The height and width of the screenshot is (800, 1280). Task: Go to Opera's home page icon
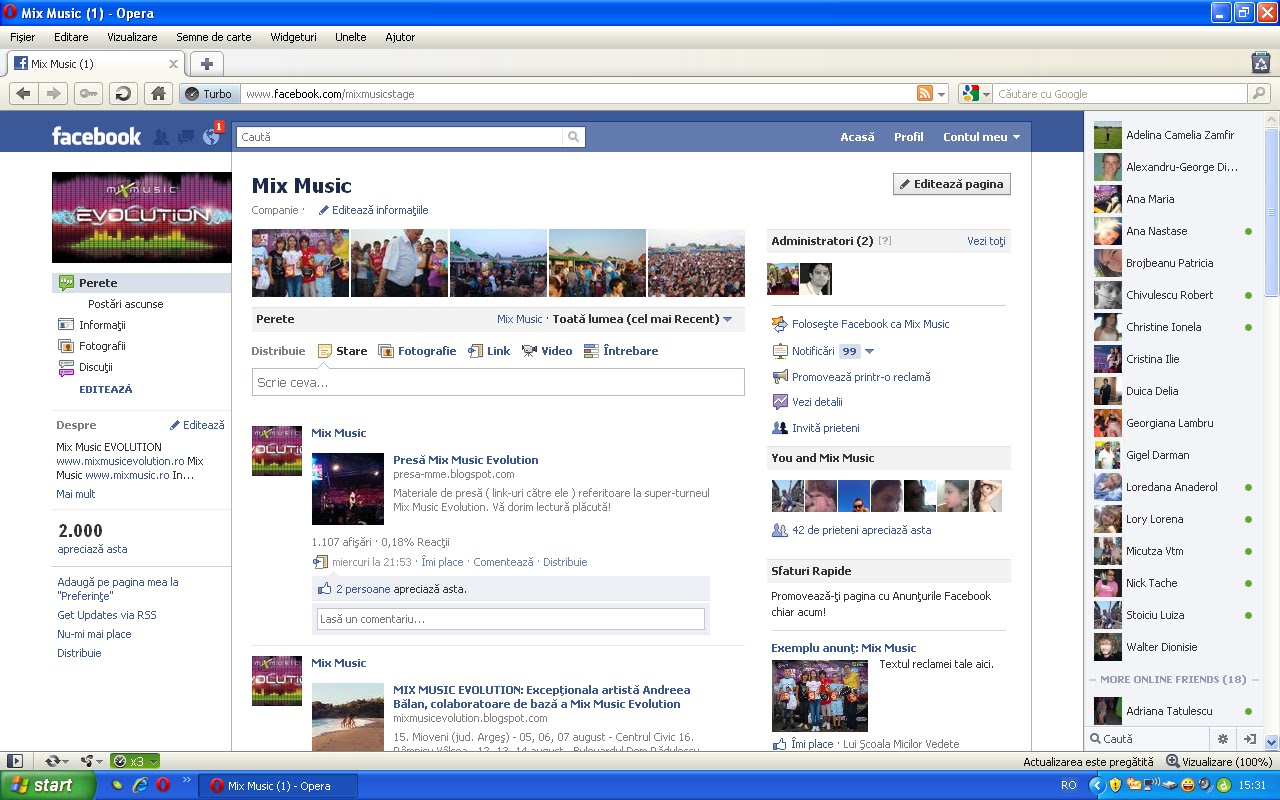(157, 93)
